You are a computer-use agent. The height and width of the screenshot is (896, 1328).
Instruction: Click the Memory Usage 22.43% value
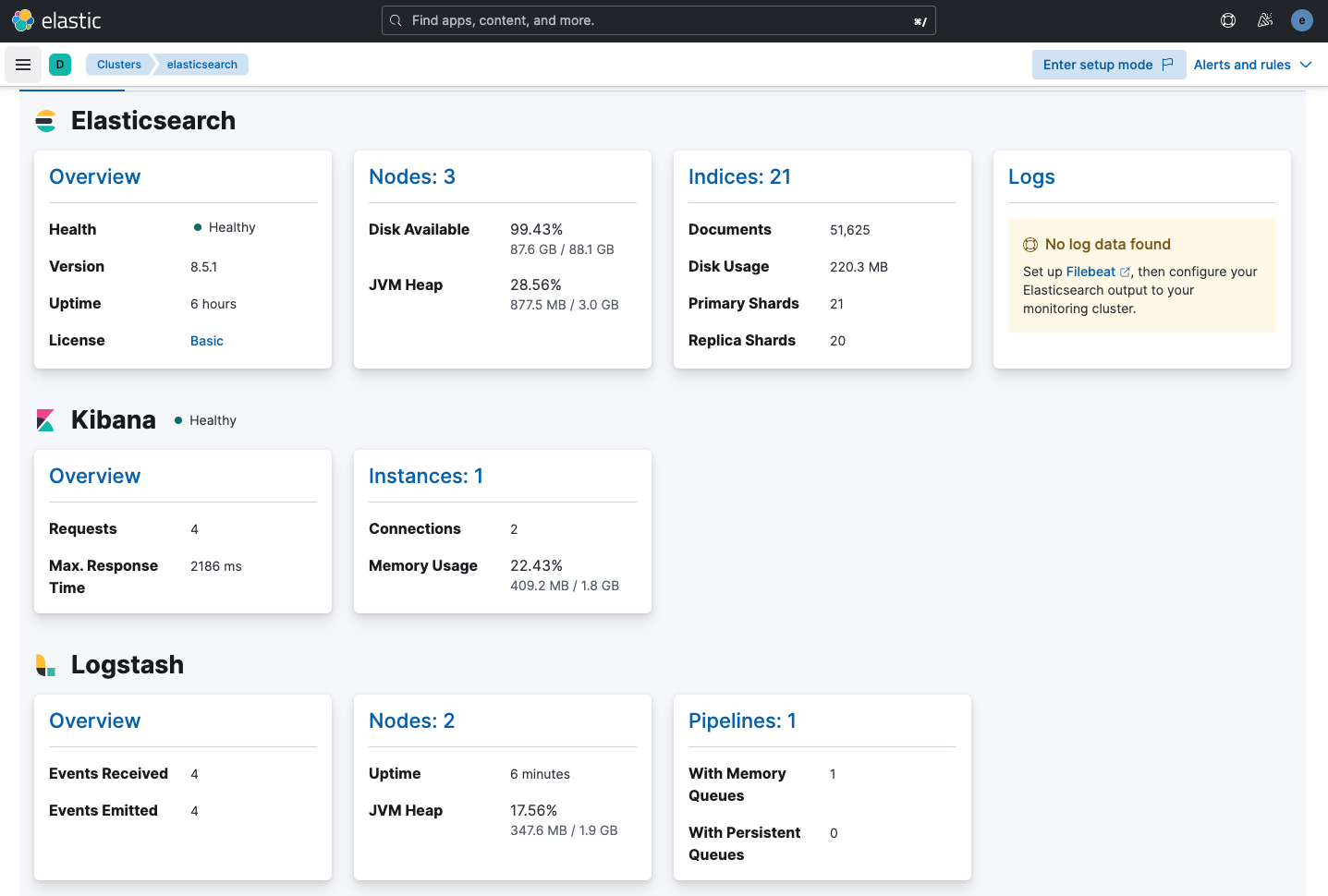[x=536, y=565]
